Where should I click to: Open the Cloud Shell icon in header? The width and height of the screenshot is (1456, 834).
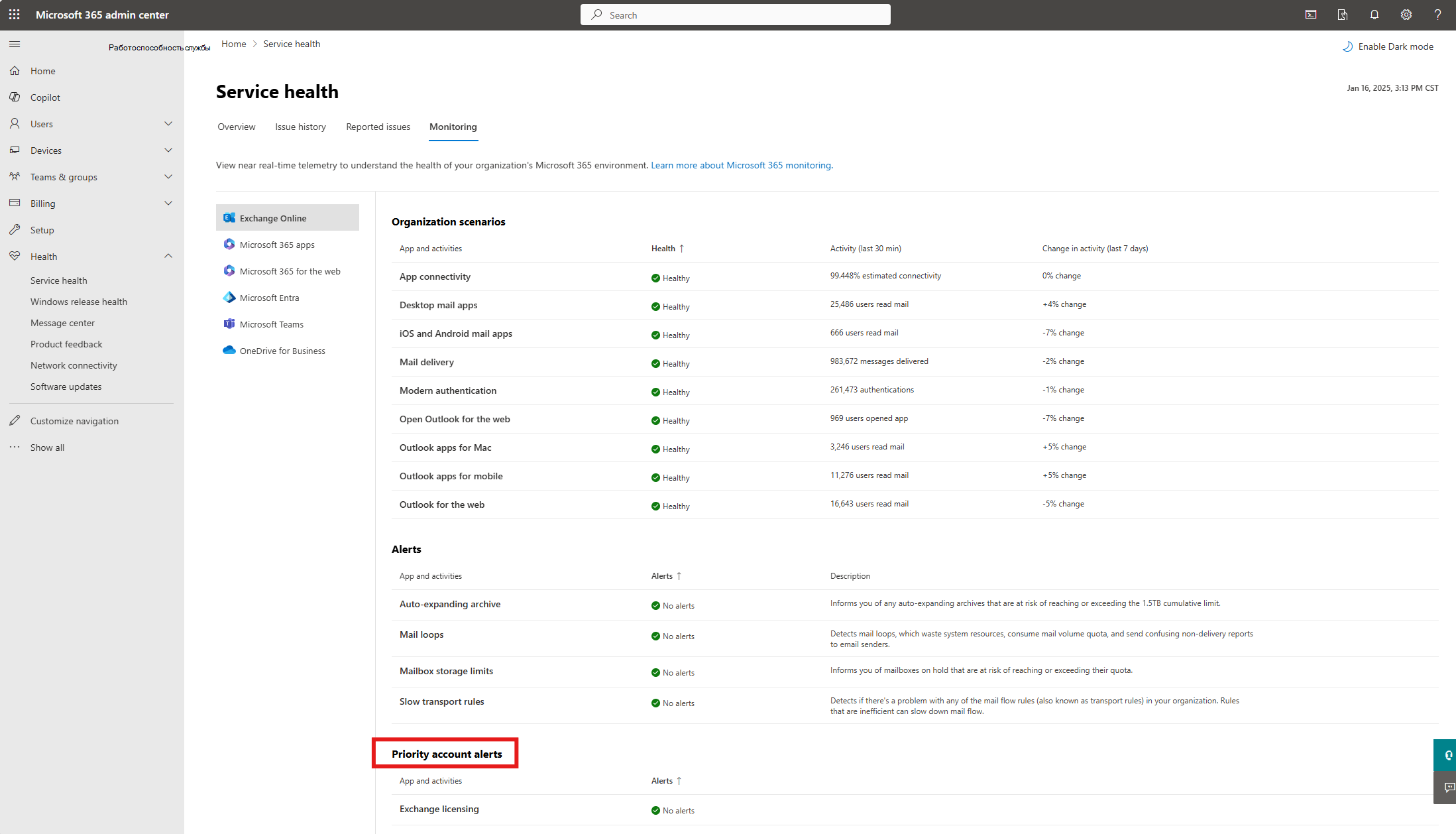pyautogui.click(x=1311, y=15)
